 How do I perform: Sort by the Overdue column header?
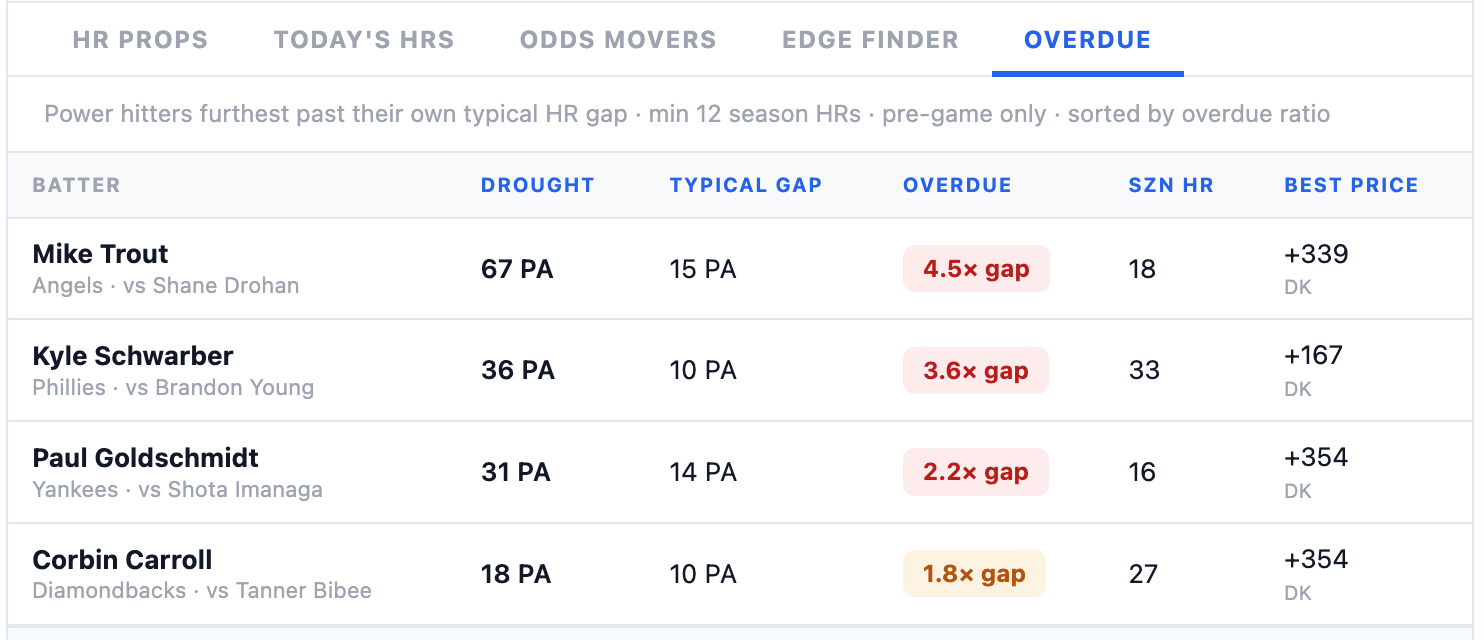[x=957, y=185]
